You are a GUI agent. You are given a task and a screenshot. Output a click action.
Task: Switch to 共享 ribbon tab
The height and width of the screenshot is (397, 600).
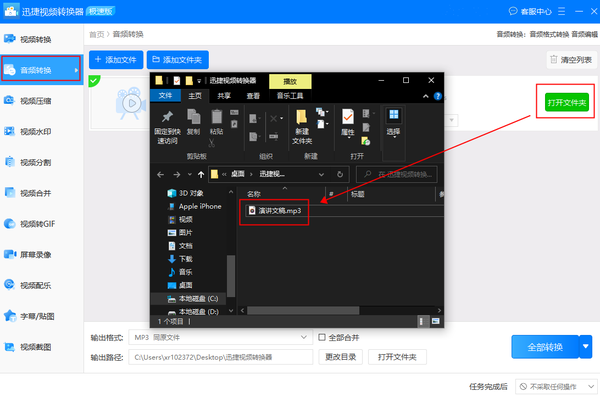(224, 96)
